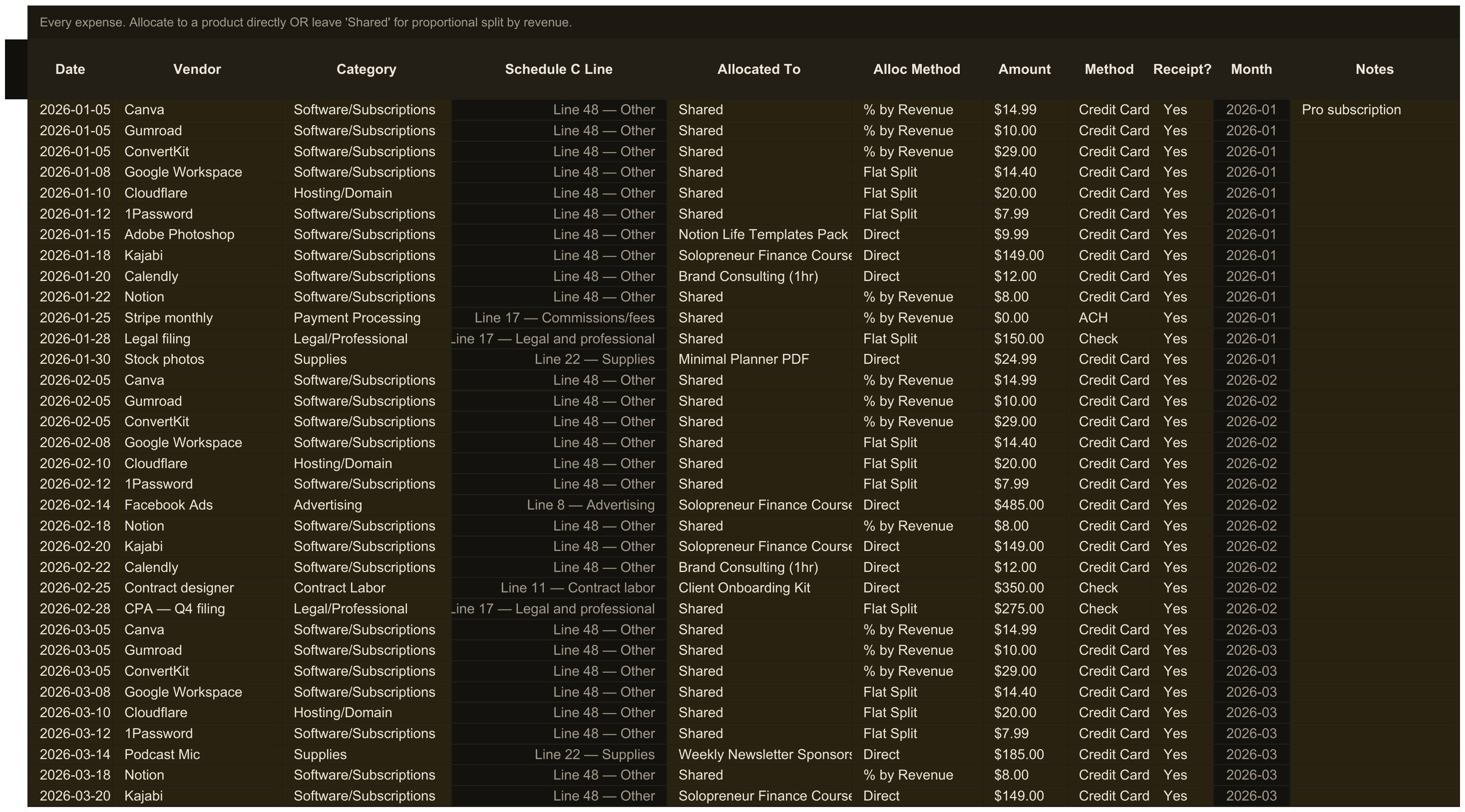Select 'Line 8 — Advertising' cell

pos(559,505)
